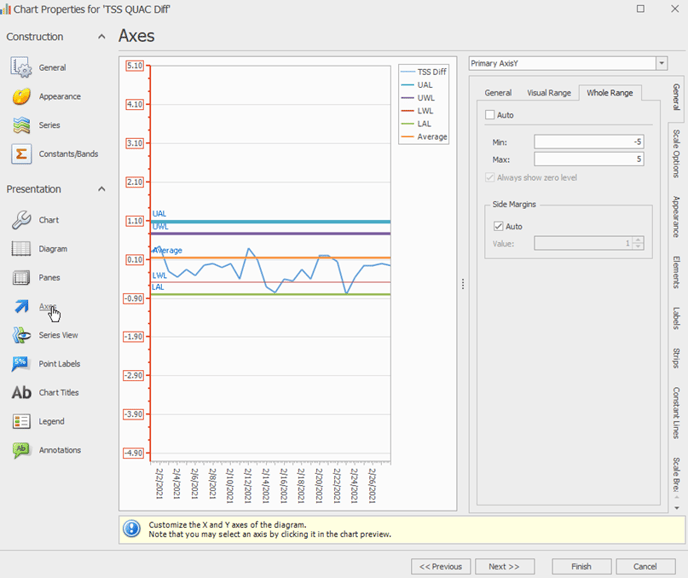The width and height of the screenshot is (688, 578).
Task: Collapse the Presentation section
Action: tap(101, 189)
